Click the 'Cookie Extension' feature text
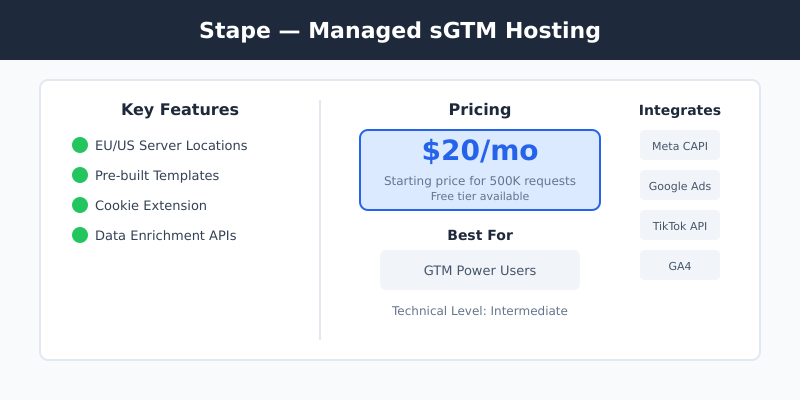 (151, 206)
